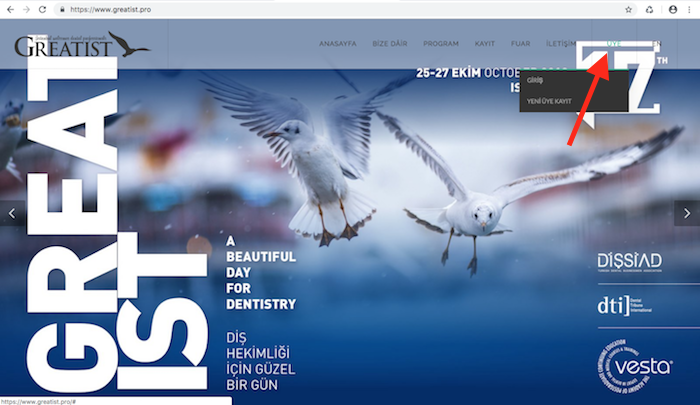The height and width of the screenshot is (405, 700).
Task: Open the browser profile account icon
Action: pos(673,9)
